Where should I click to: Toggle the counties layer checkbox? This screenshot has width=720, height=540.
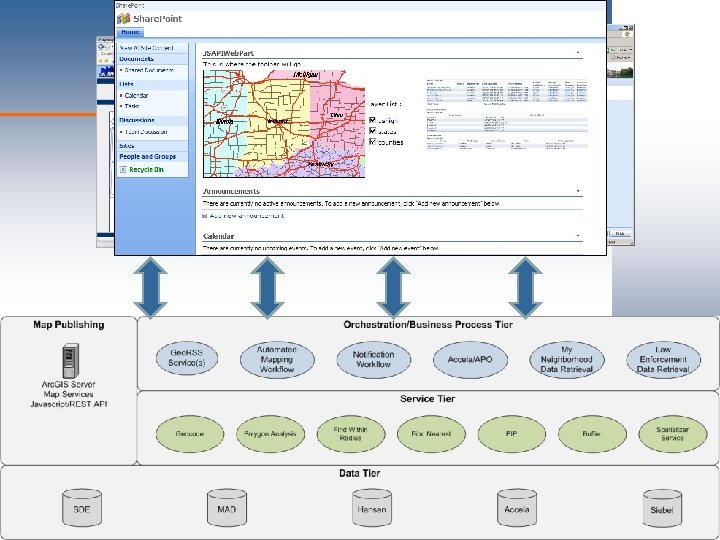coord(372,142)
